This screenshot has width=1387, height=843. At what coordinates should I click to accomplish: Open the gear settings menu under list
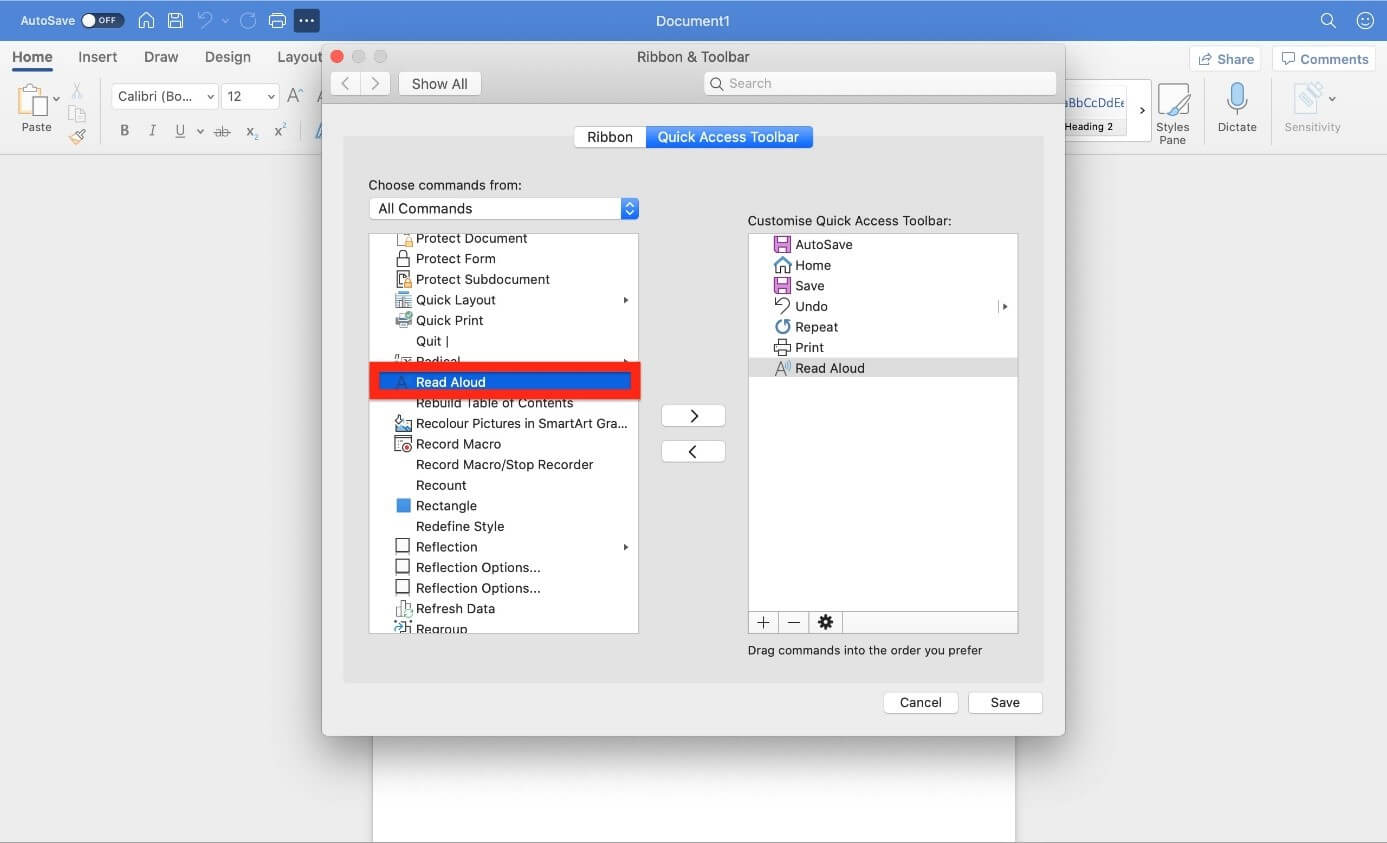[825, 622]
